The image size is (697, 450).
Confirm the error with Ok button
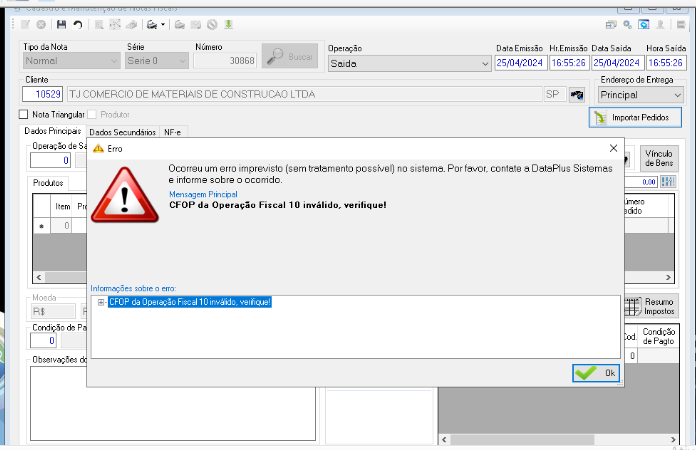(596, 373)
